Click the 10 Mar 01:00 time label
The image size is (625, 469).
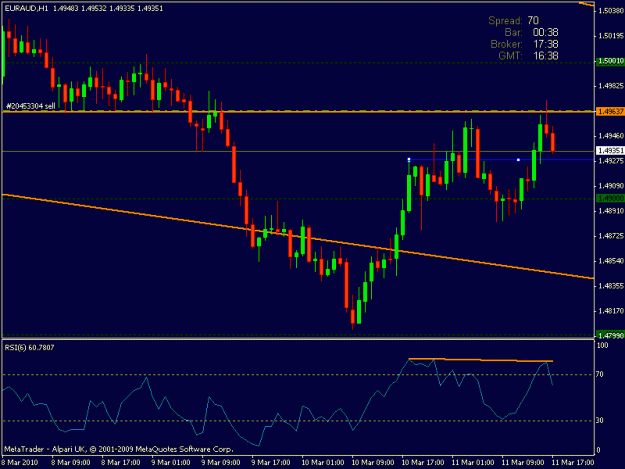pos(322,463)
